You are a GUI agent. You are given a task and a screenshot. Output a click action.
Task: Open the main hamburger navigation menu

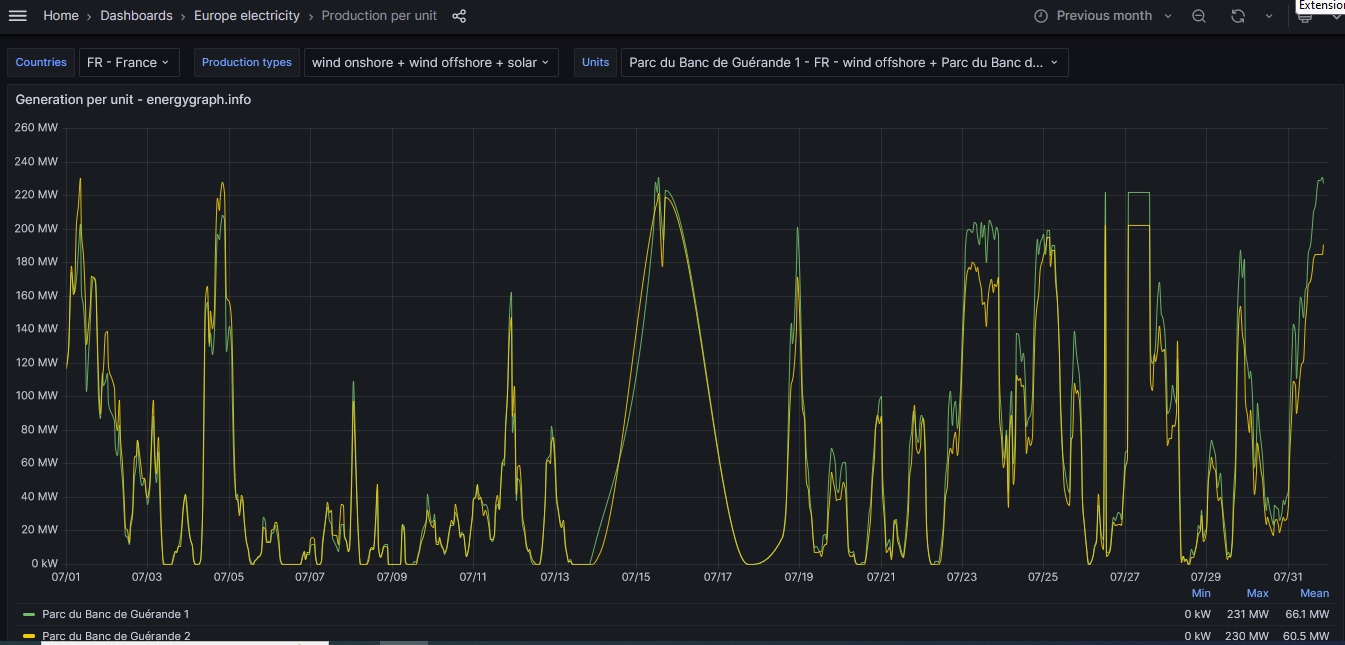click(x=18, y=16)
